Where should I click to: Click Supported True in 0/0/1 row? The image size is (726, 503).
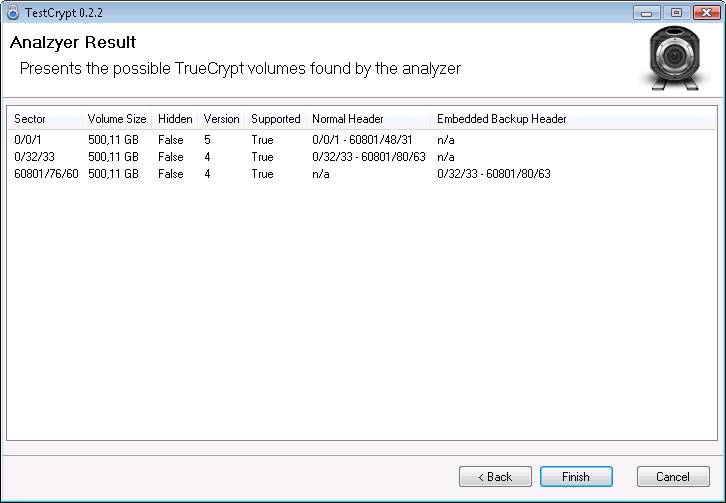tap(263, 140)
